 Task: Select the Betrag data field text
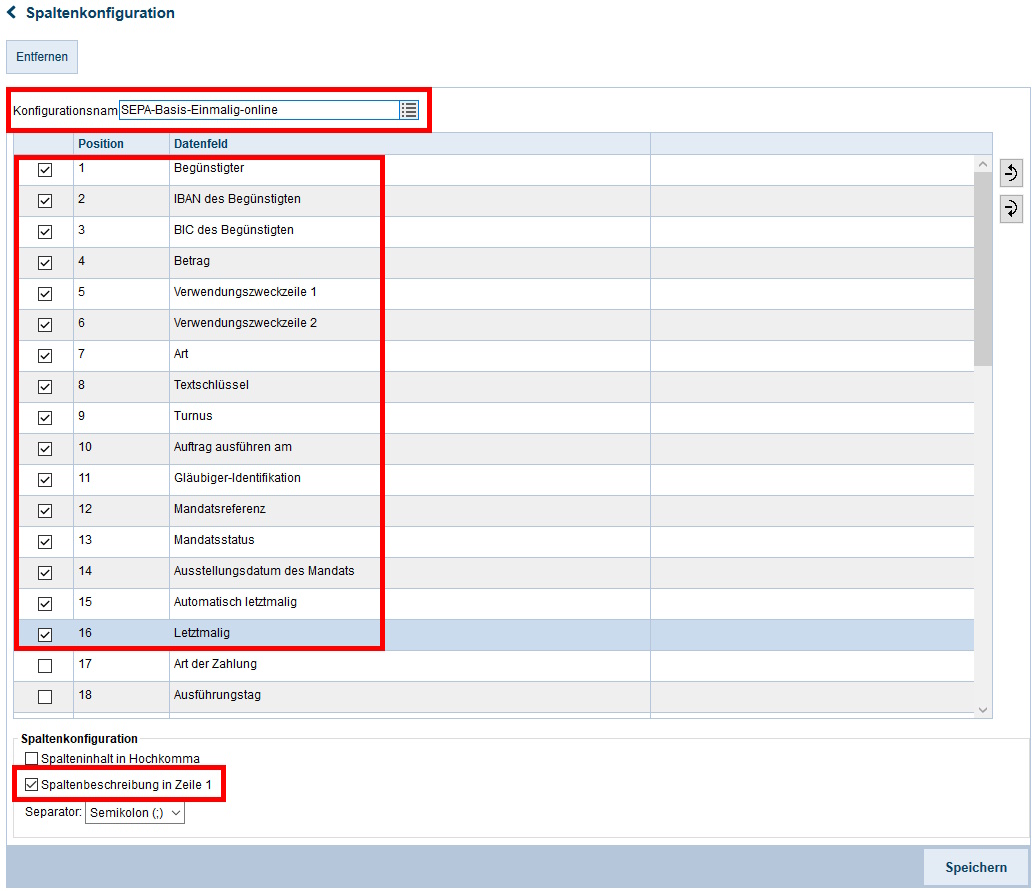(x=192, y=261)
